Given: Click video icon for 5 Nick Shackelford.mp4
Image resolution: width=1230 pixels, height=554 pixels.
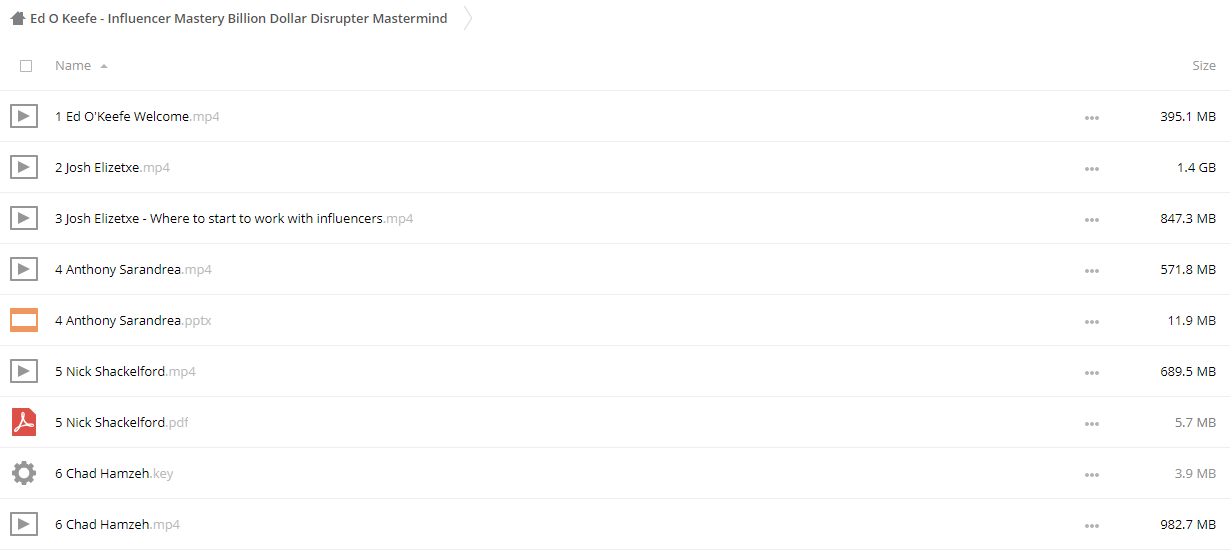Looking at the screenshot, I should pos(24,371).
